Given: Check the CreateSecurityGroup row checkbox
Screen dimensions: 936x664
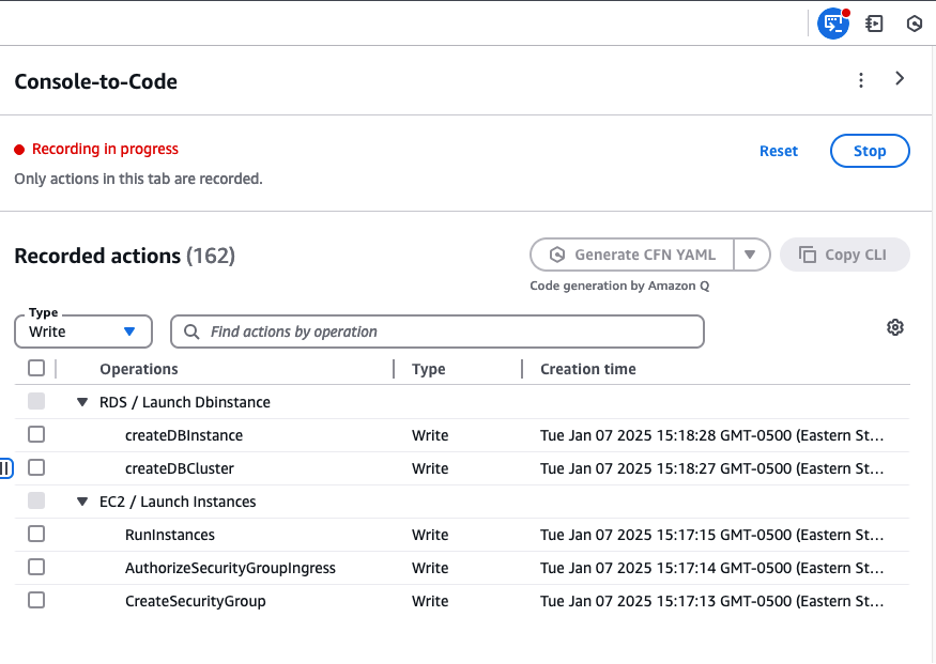Looking at the screenshot, I should tap(36, 600).
